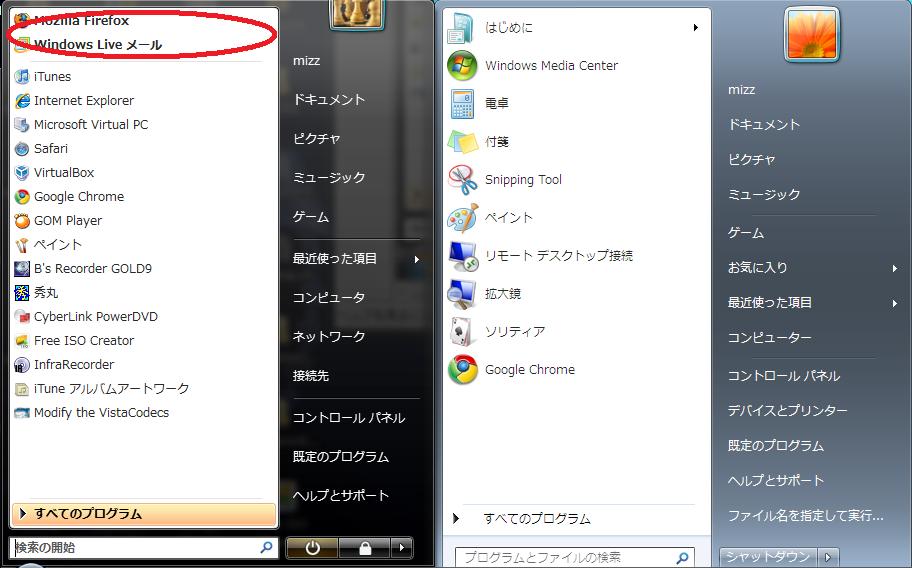Open ヘルプとサポート in Windows 7 menu
912x568 pixels.
click(776, 481)
